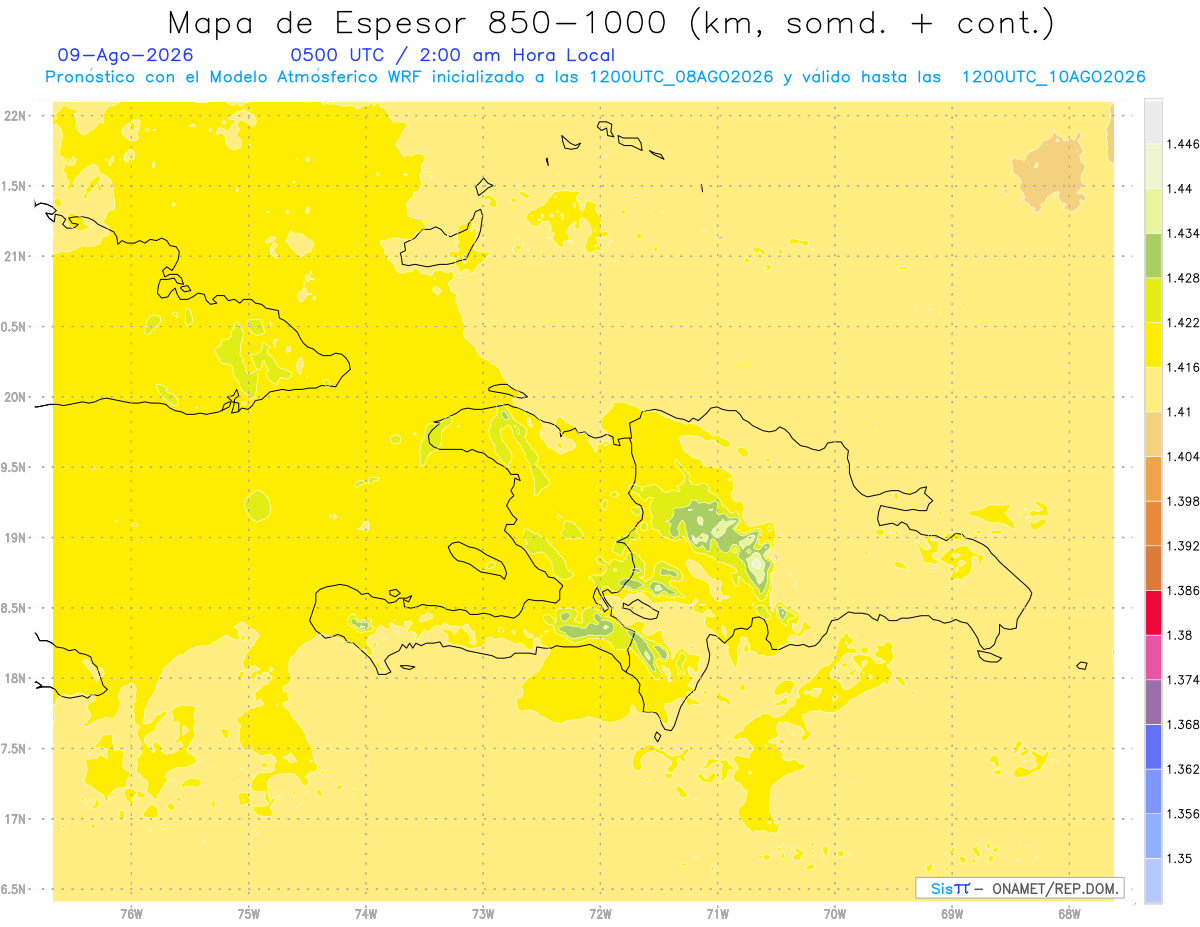
Task: Select the date label '09-Ago-2026'
Action: pyautogui.click(x=126, y=55)
